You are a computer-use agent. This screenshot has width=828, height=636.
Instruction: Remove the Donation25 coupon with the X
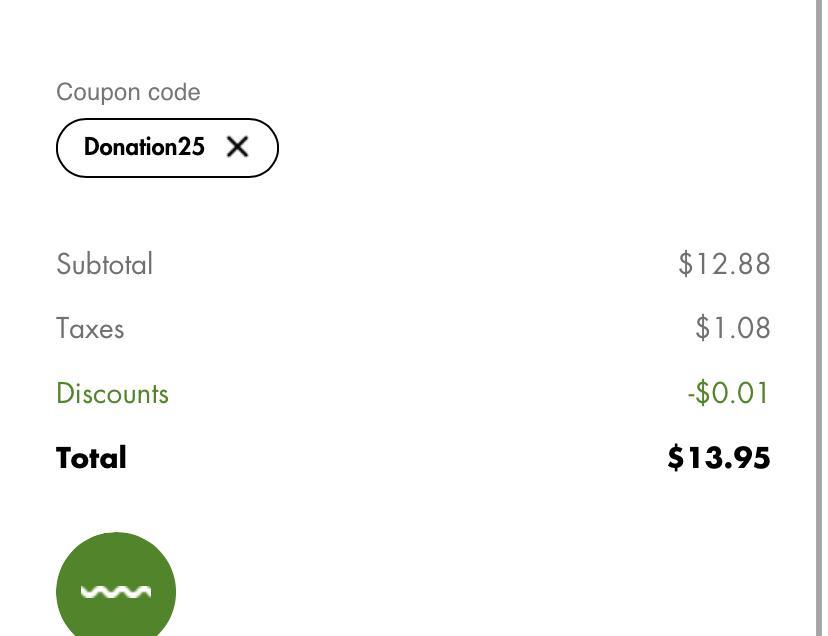tap(237, 147)
